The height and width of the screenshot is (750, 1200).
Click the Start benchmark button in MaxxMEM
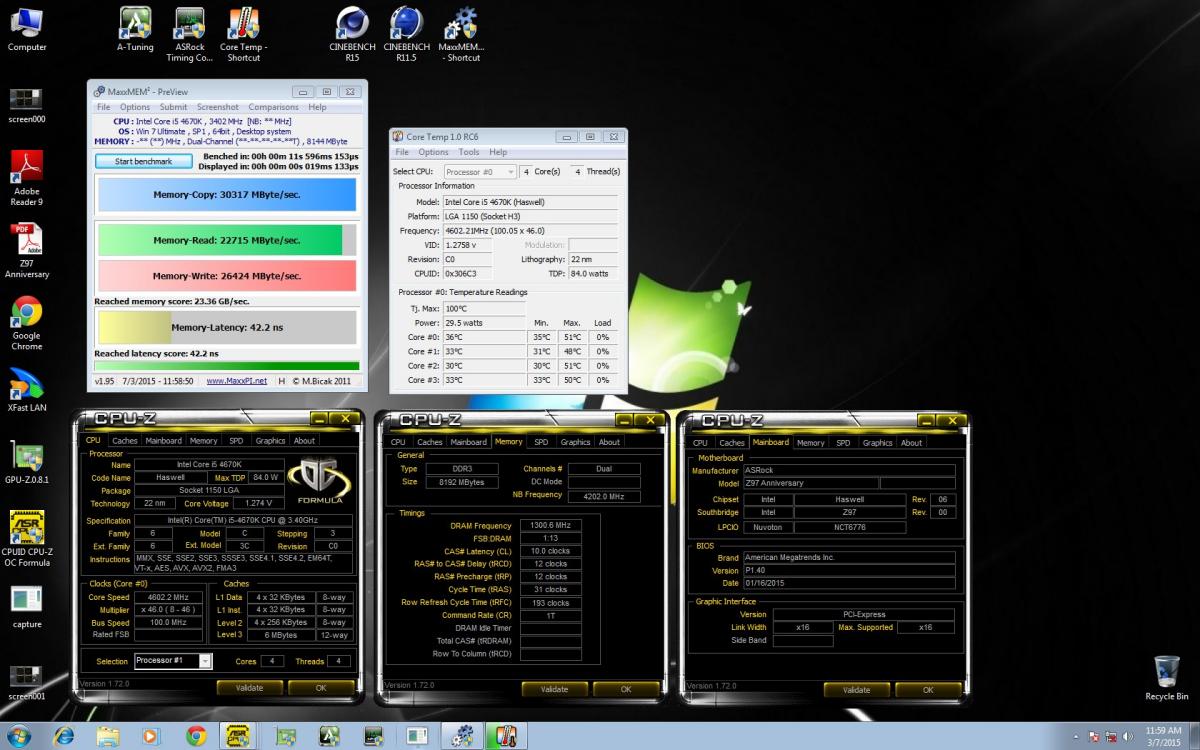tap(144, 161)
